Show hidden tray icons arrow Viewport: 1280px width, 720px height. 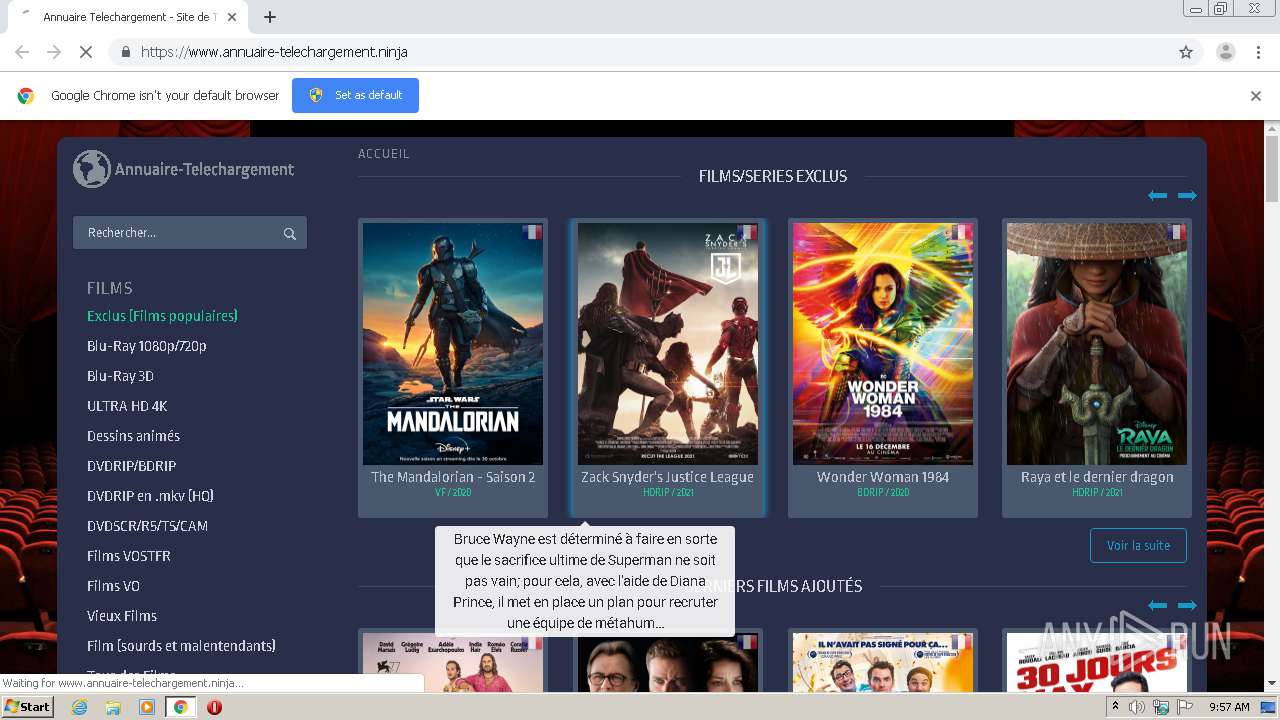point(1115,707)
